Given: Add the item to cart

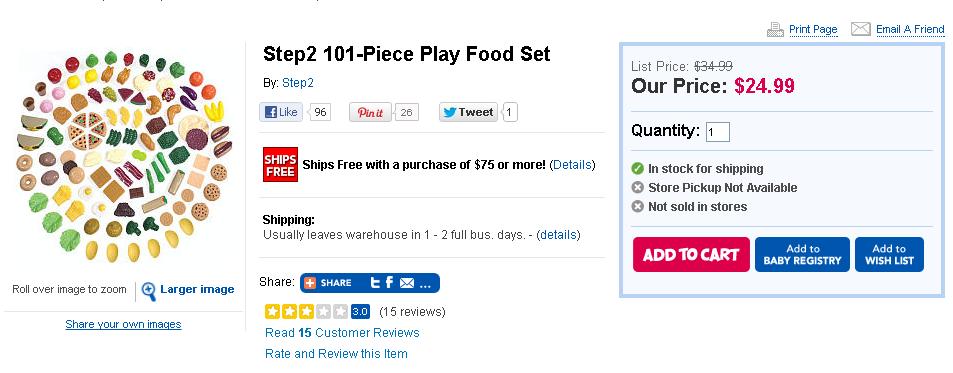Looking at the screenshot, I should click(x=691, y=255).
